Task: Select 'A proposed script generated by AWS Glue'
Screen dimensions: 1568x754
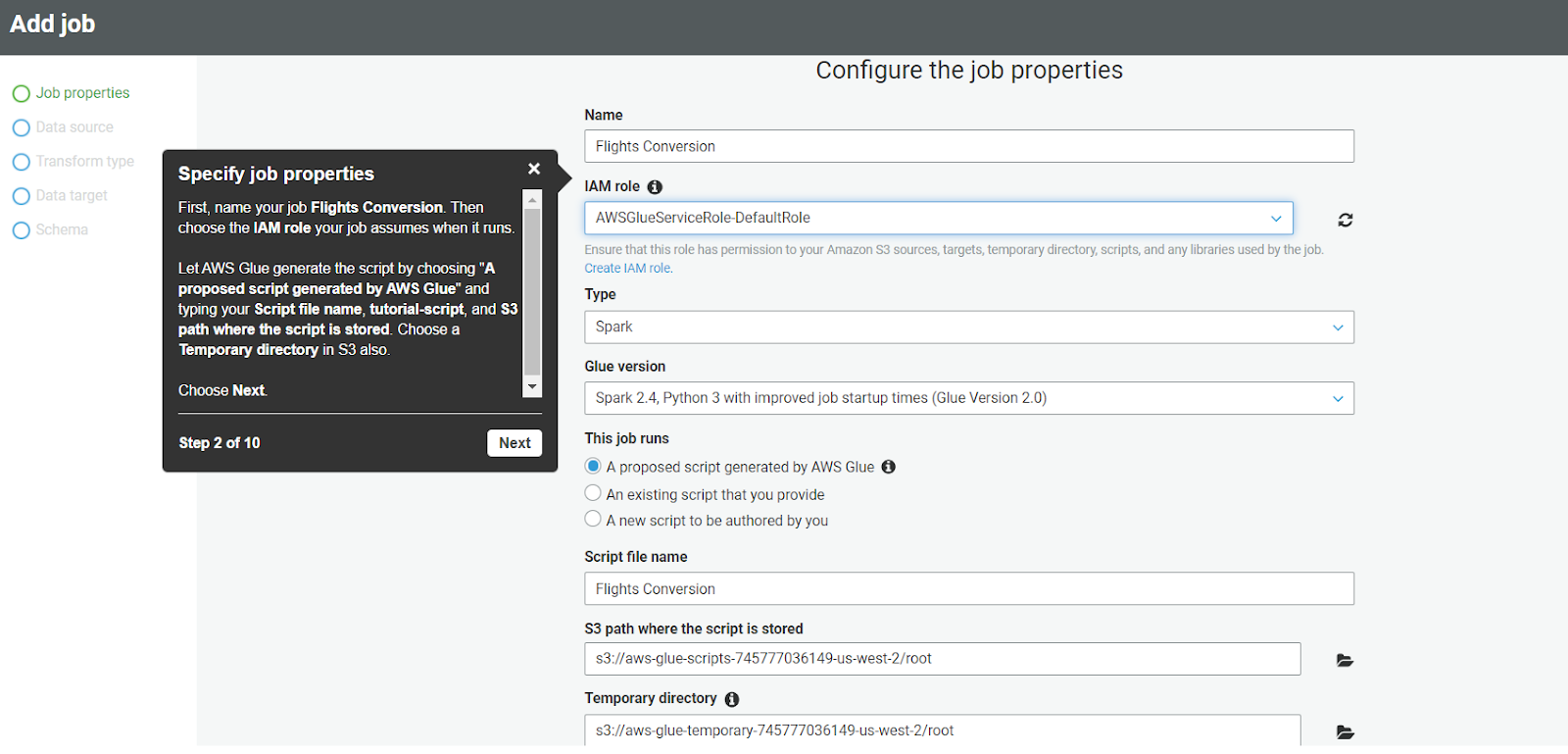Action: coord(593,466)
